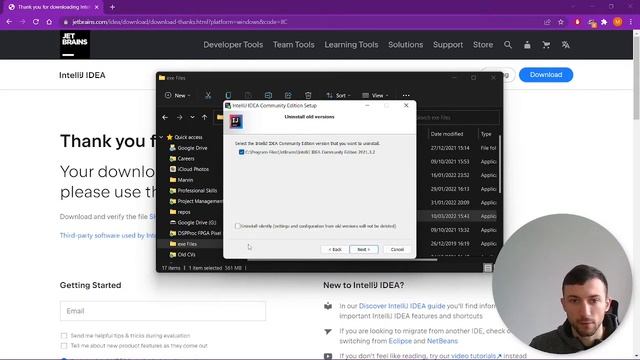Open File Explorer's See more ellipsis menu

pos(406,95)
